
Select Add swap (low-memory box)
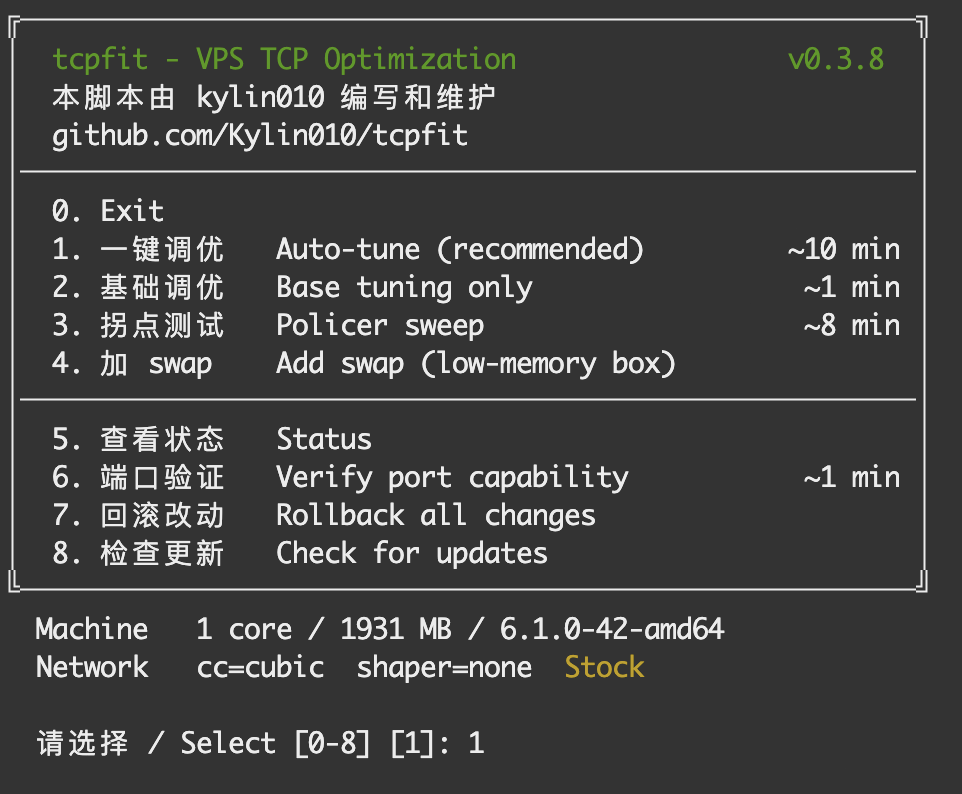(364, 363)
